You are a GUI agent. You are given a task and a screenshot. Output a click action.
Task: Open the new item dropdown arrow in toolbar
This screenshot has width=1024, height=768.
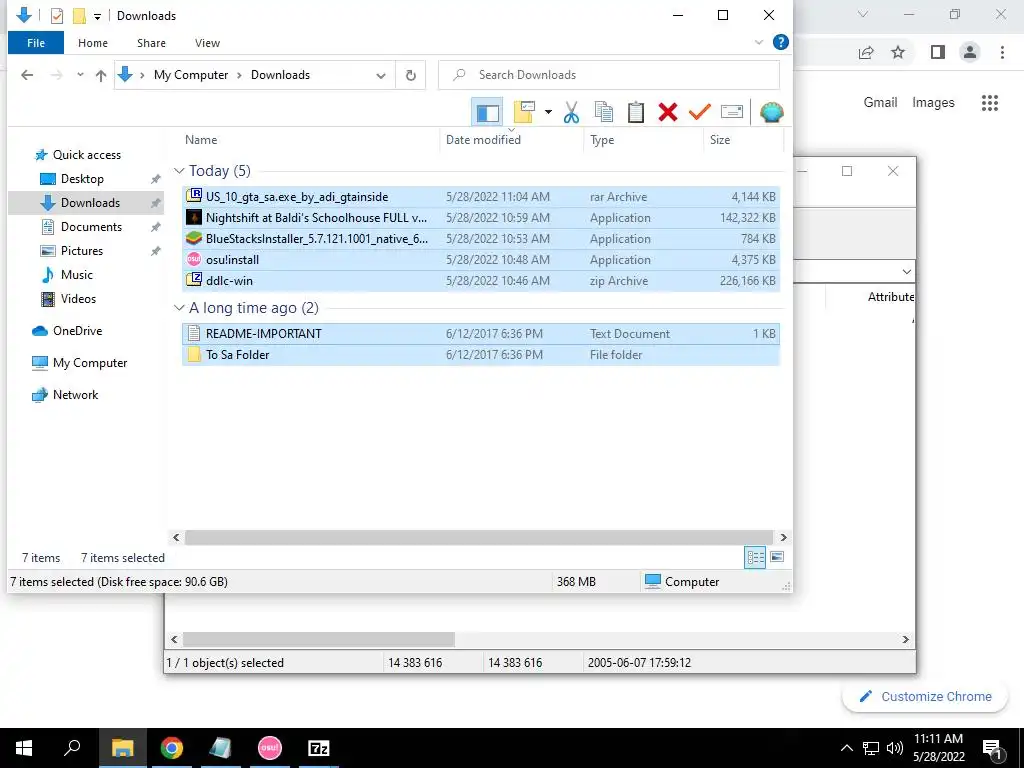[548, 112]
